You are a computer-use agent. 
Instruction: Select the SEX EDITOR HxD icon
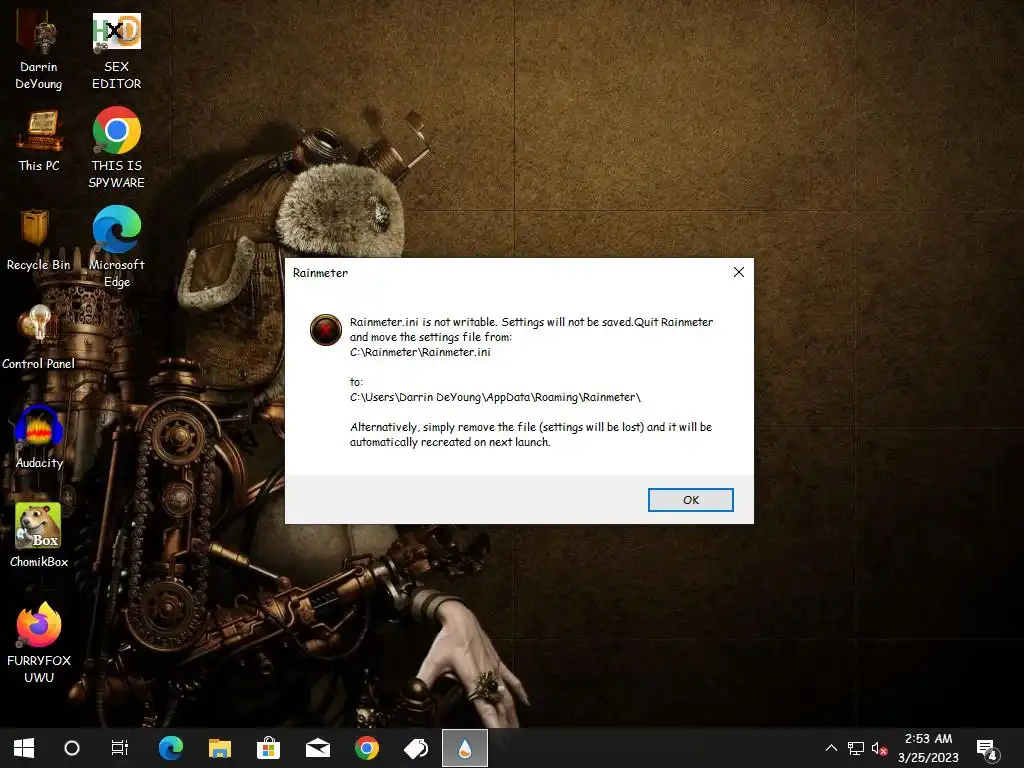[116, 51]
